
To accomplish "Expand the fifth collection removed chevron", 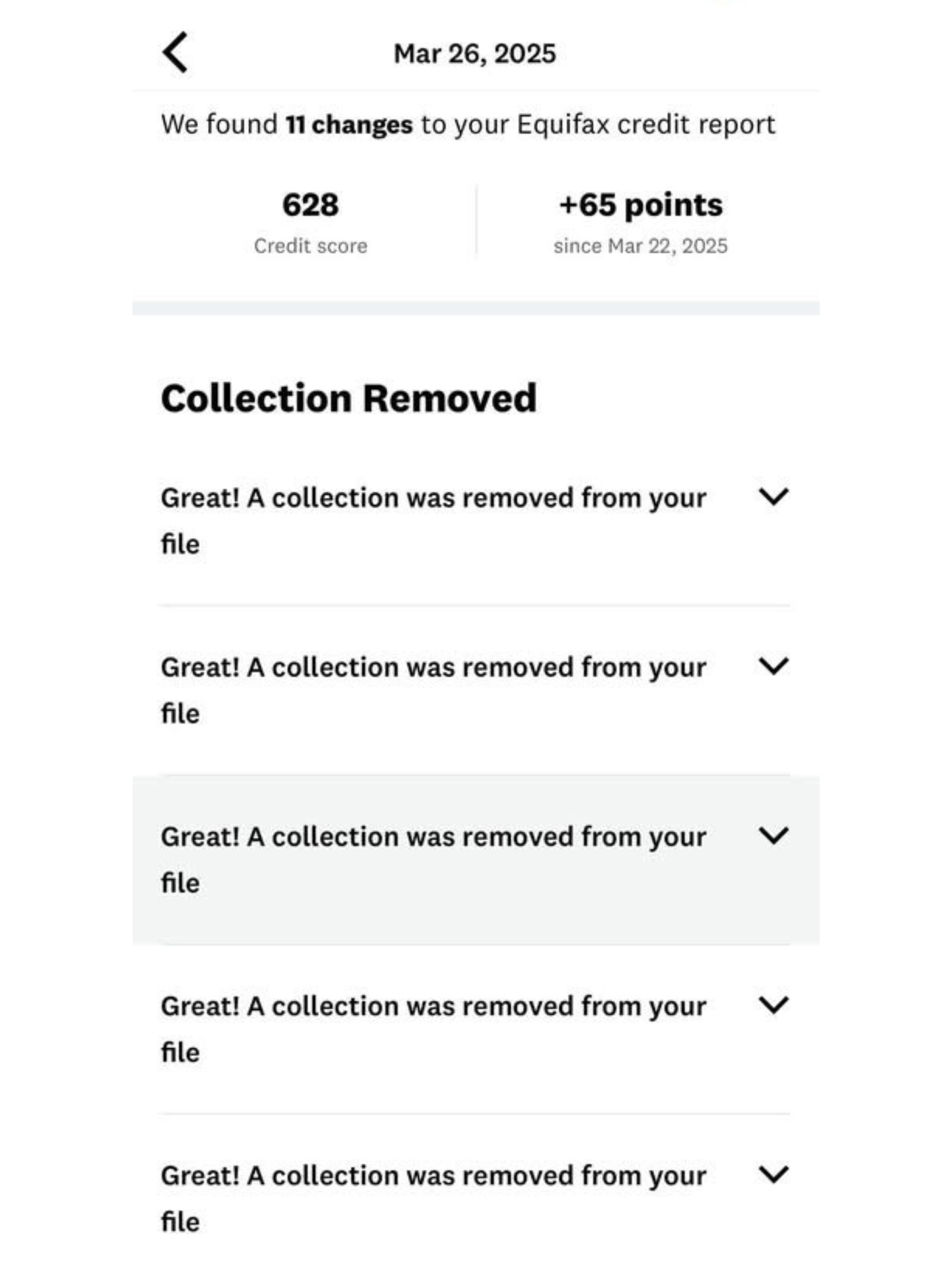I will (773, 1174).
